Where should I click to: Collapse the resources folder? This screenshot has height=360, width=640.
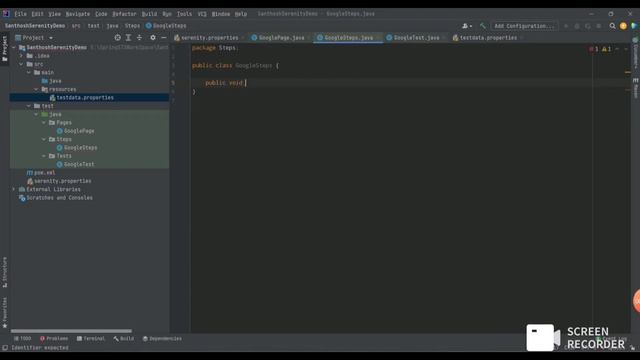36,89
